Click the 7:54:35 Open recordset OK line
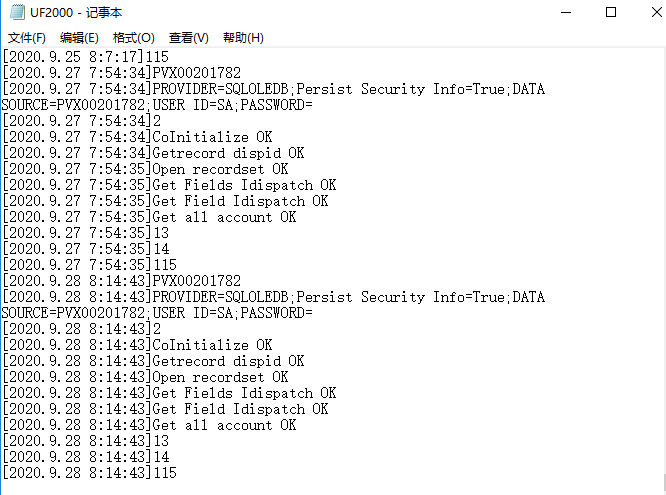 pyautogui.click(x=145, y=169)
